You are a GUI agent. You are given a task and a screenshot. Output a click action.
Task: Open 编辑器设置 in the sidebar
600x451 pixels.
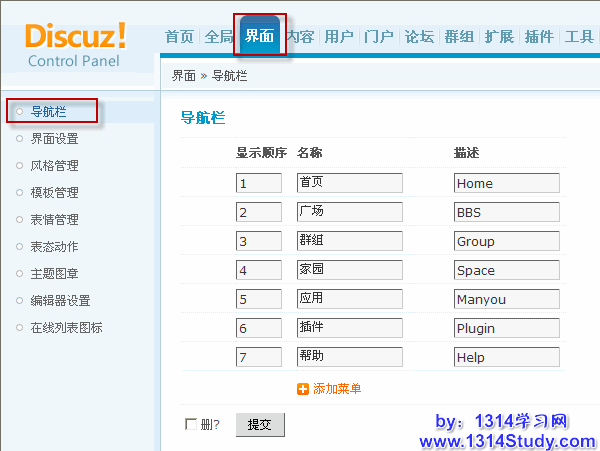[x=60, y=301]
